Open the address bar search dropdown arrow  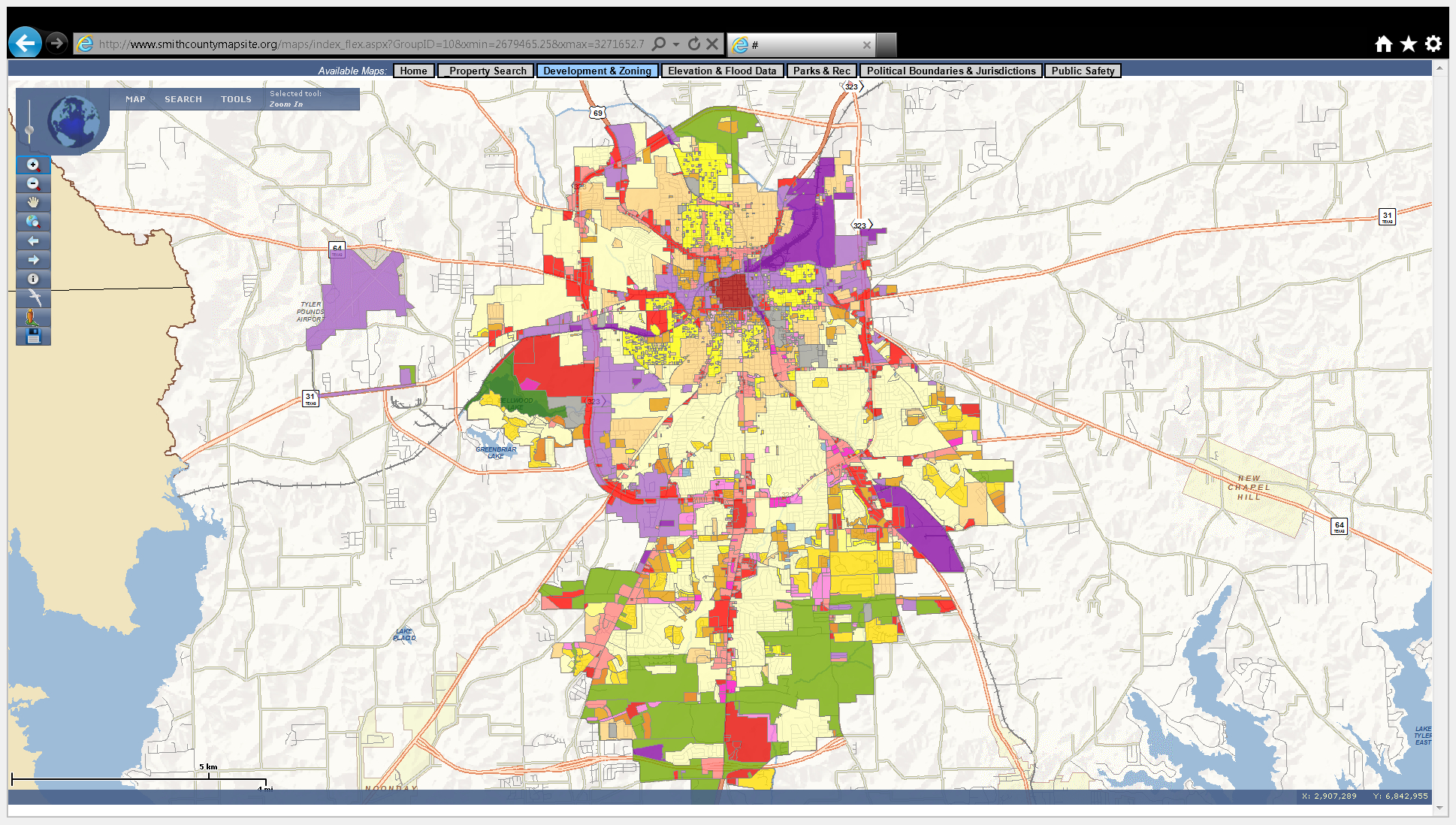(676, 44)
